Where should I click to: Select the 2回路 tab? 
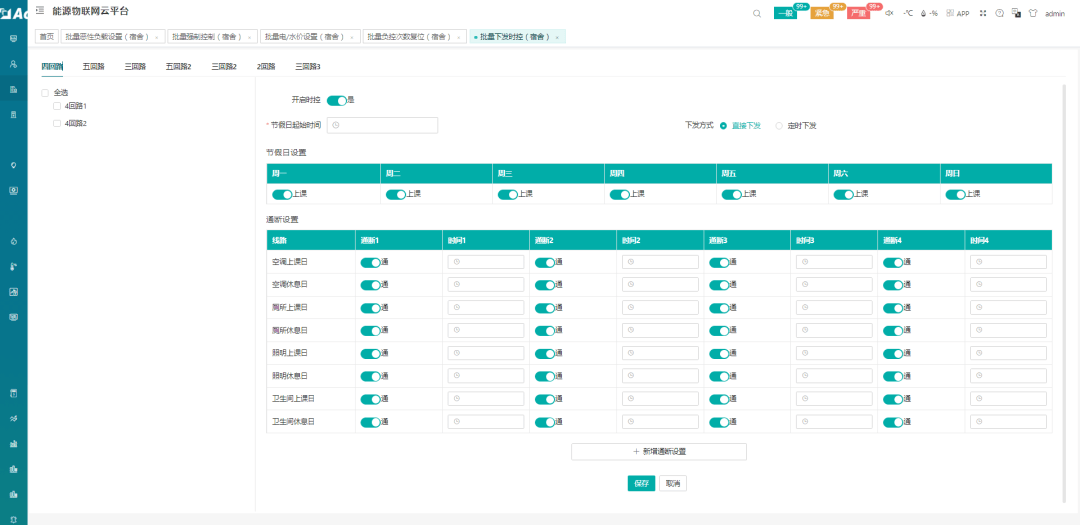pos(266,67)
